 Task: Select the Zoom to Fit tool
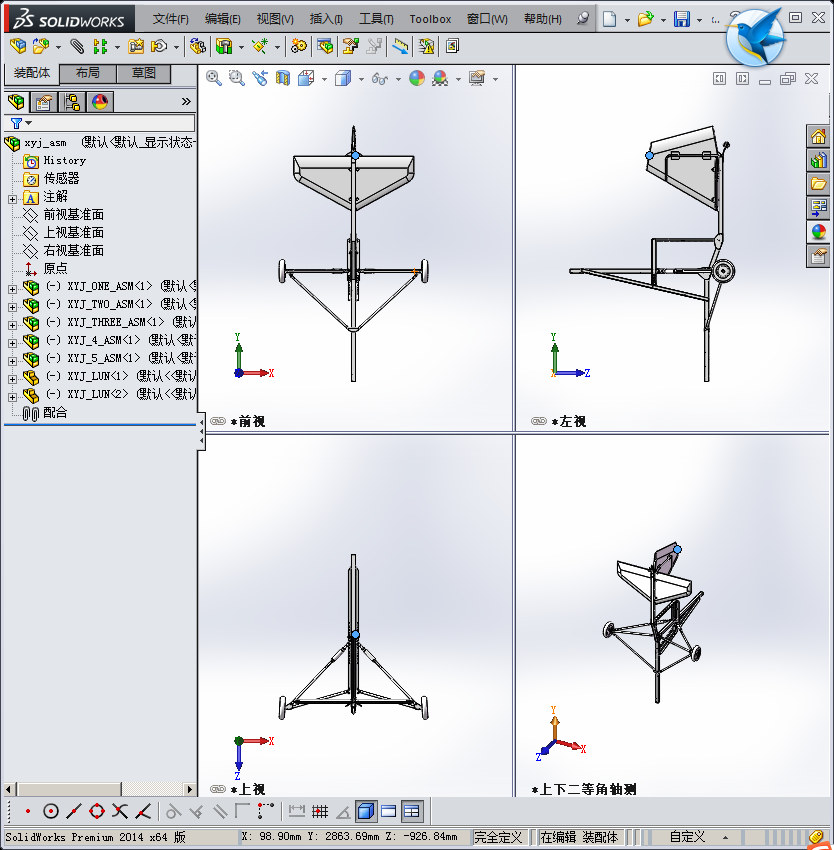pyautogui.click(x=215, y=78)
